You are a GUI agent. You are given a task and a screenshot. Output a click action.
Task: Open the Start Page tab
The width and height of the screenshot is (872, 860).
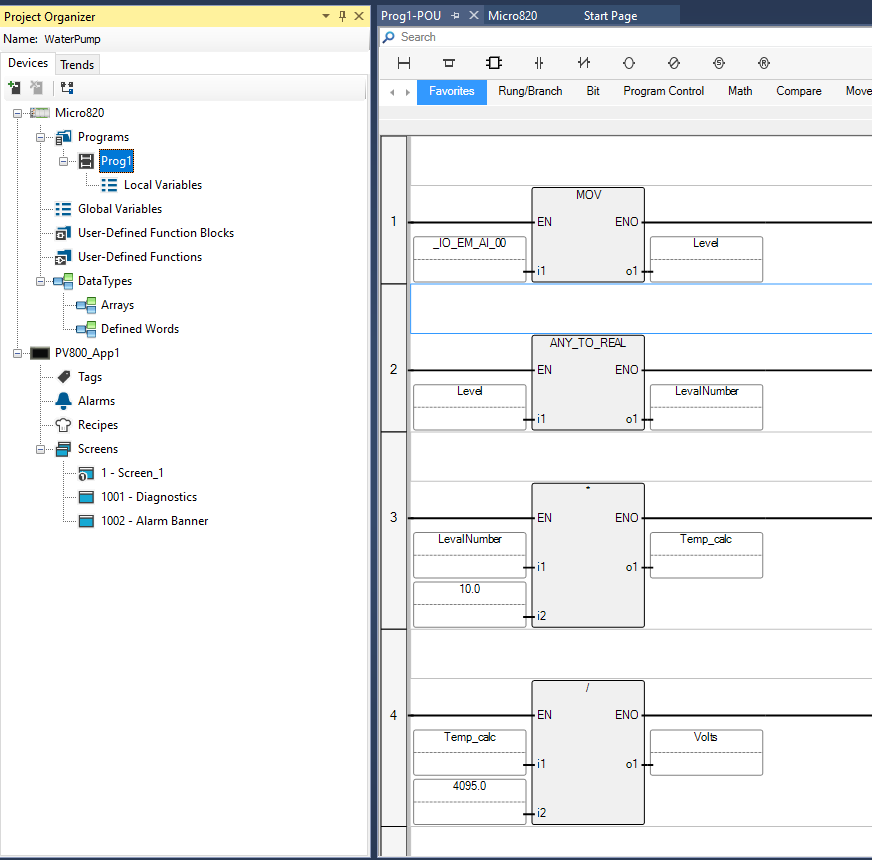click(x=611, y=16)
